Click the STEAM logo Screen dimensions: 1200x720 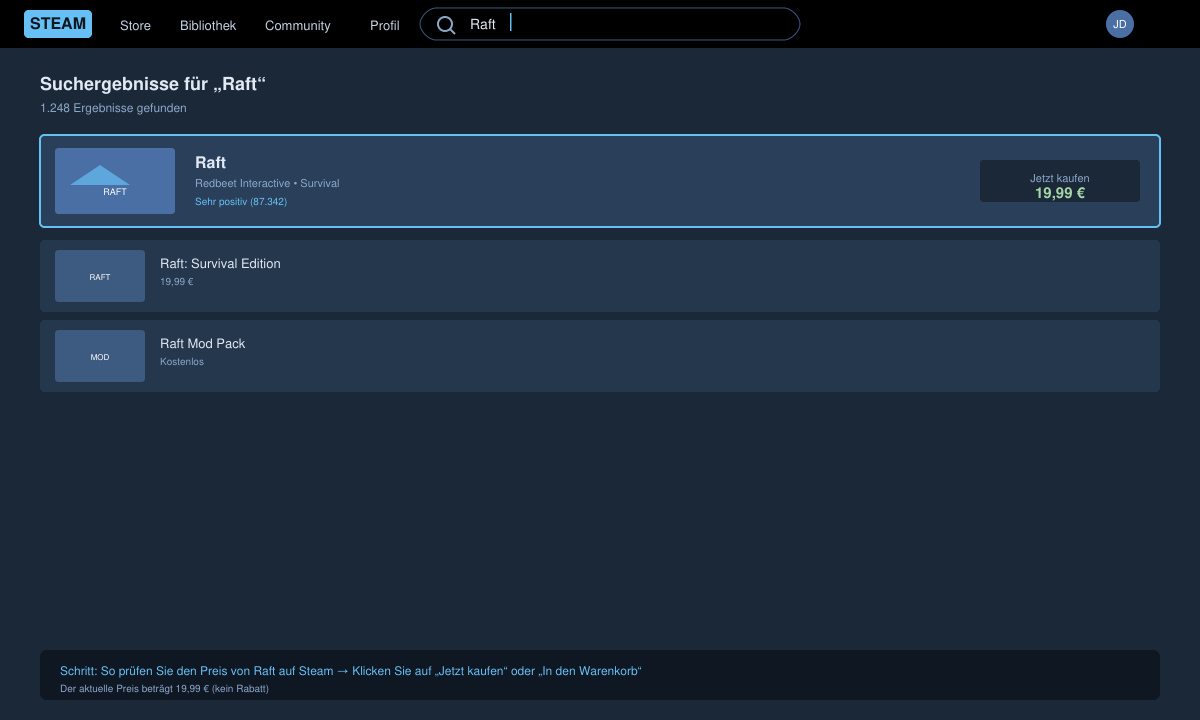(58, 24)
